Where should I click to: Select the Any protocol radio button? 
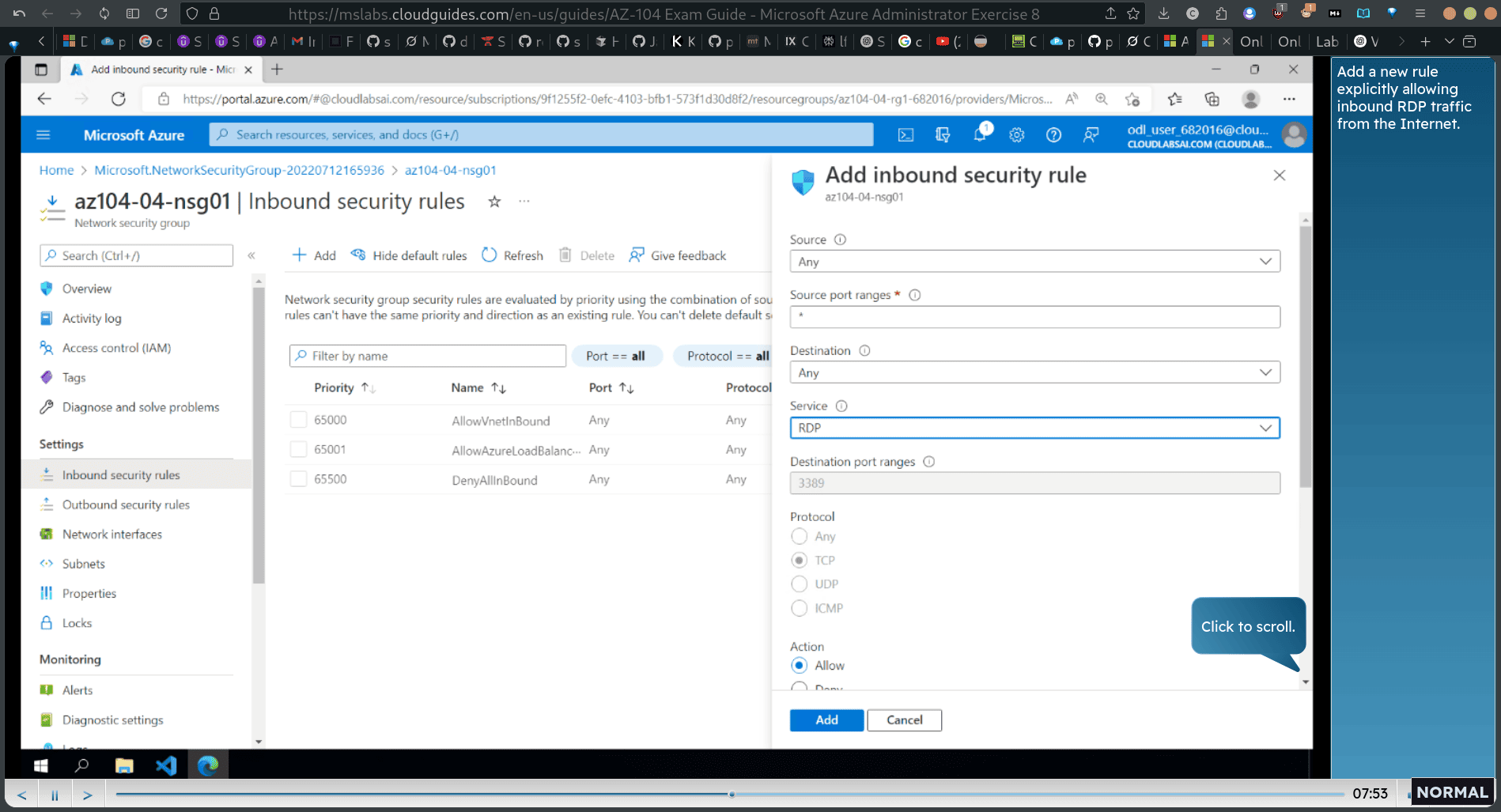pyautogui.click(x=800, y=536)
